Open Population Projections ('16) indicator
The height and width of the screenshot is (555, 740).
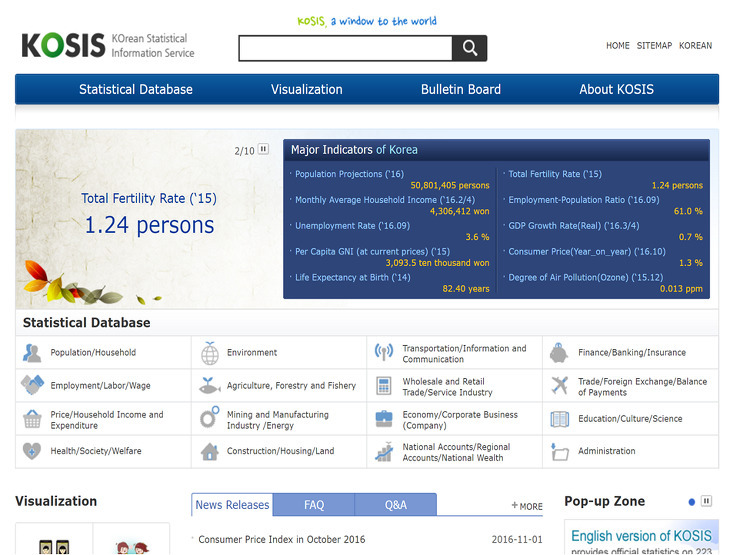[349, 174]
